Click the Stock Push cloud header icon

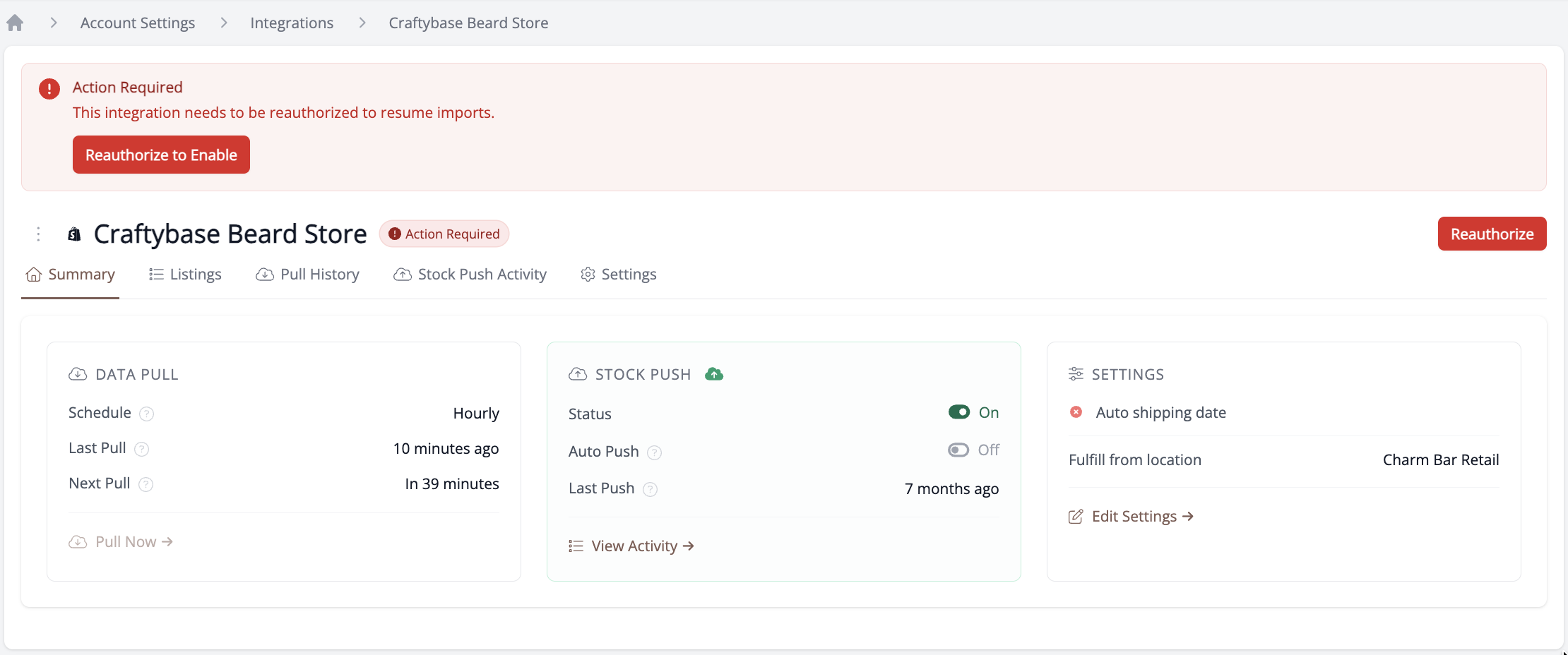[x=578, y=374]
